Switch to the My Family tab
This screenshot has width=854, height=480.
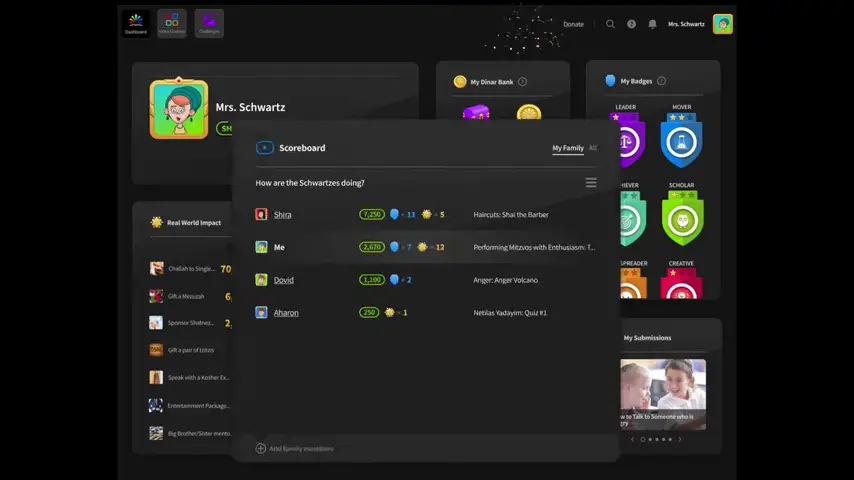[568, 148]
